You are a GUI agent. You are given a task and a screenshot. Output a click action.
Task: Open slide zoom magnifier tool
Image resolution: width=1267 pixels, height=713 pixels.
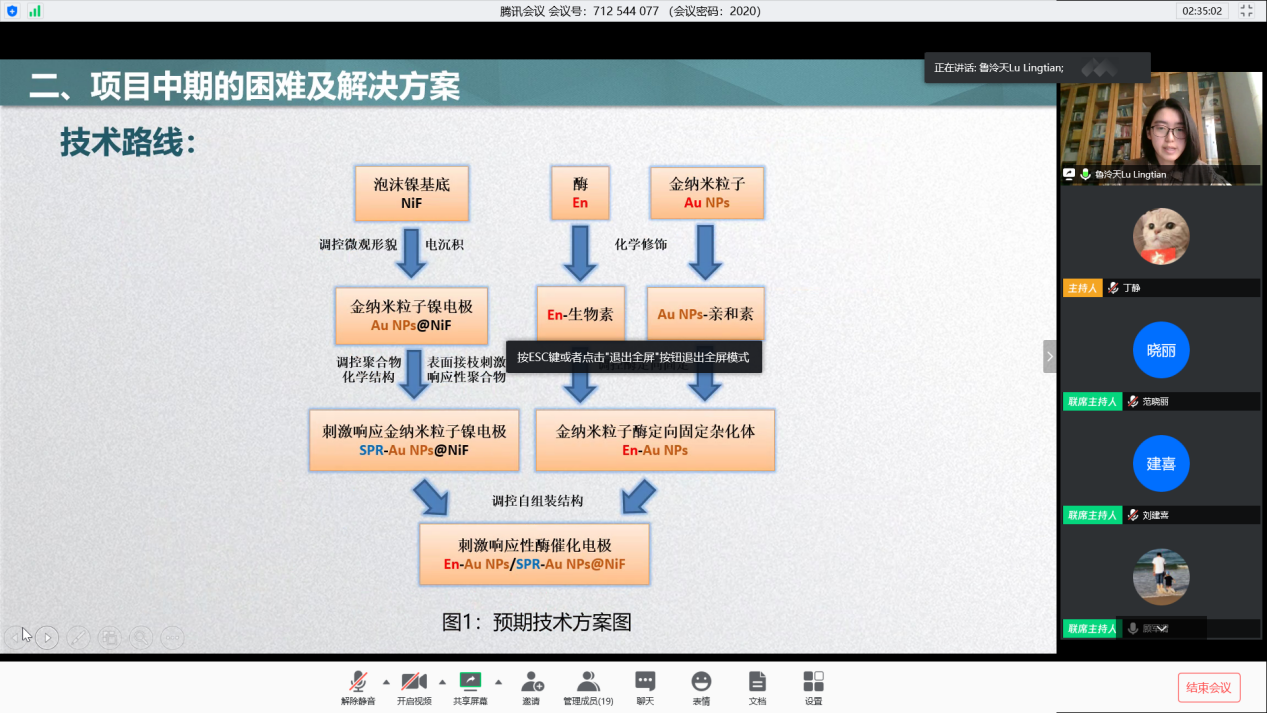coord(141,637)
